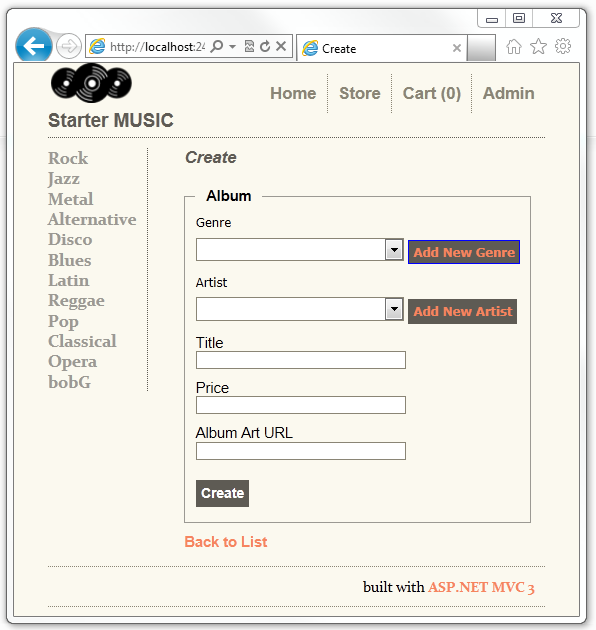Screen dimensions: 596x630
Task: Browse the Blues genre
Action: point(70,260)
